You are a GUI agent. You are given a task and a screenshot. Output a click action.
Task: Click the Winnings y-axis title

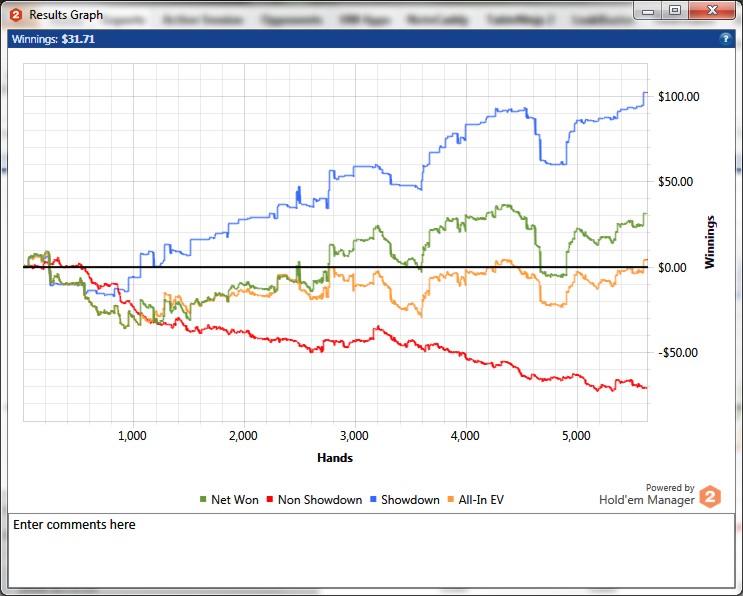711,242
